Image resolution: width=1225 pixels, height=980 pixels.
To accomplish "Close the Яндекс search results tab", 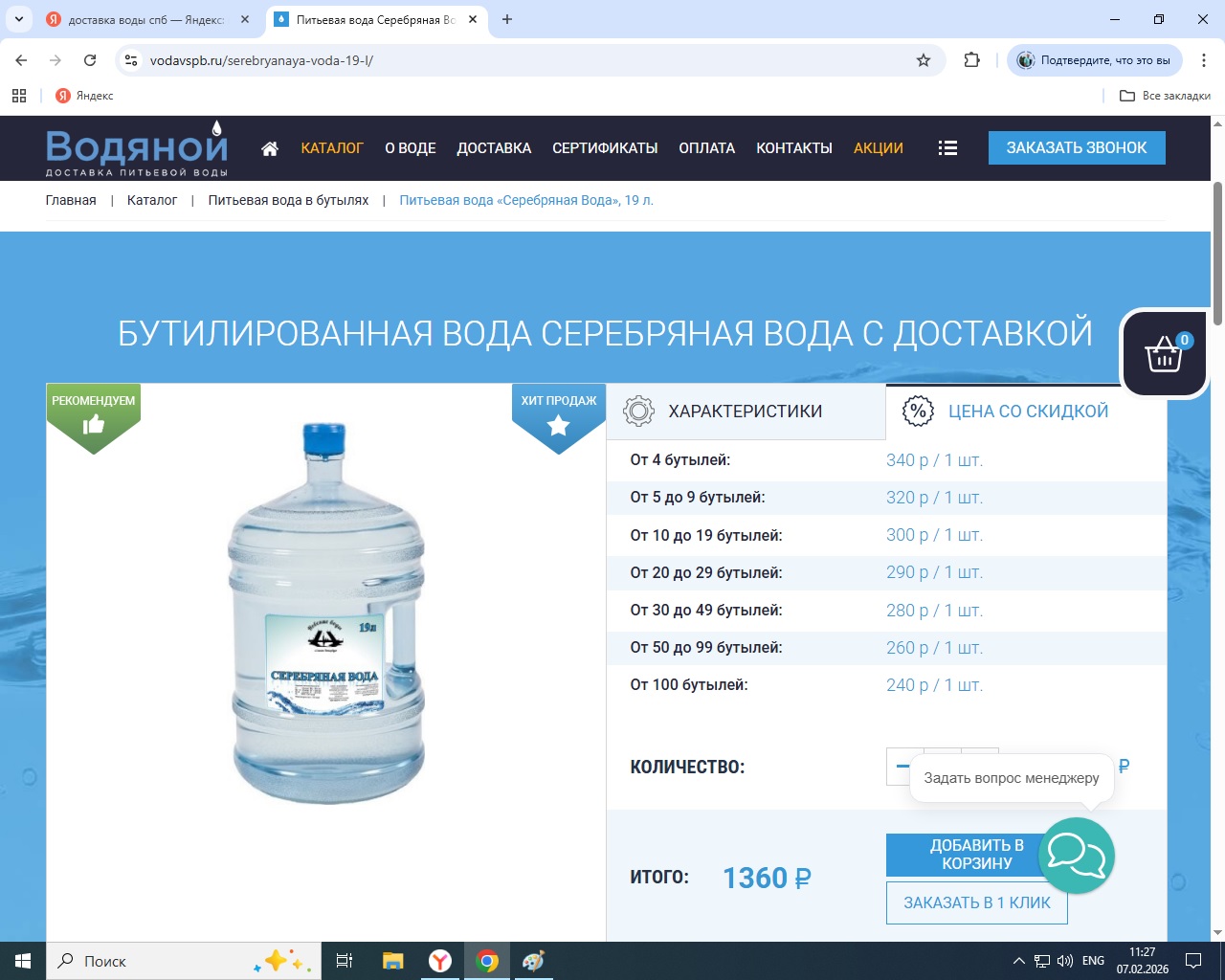I will coord(245,19).
